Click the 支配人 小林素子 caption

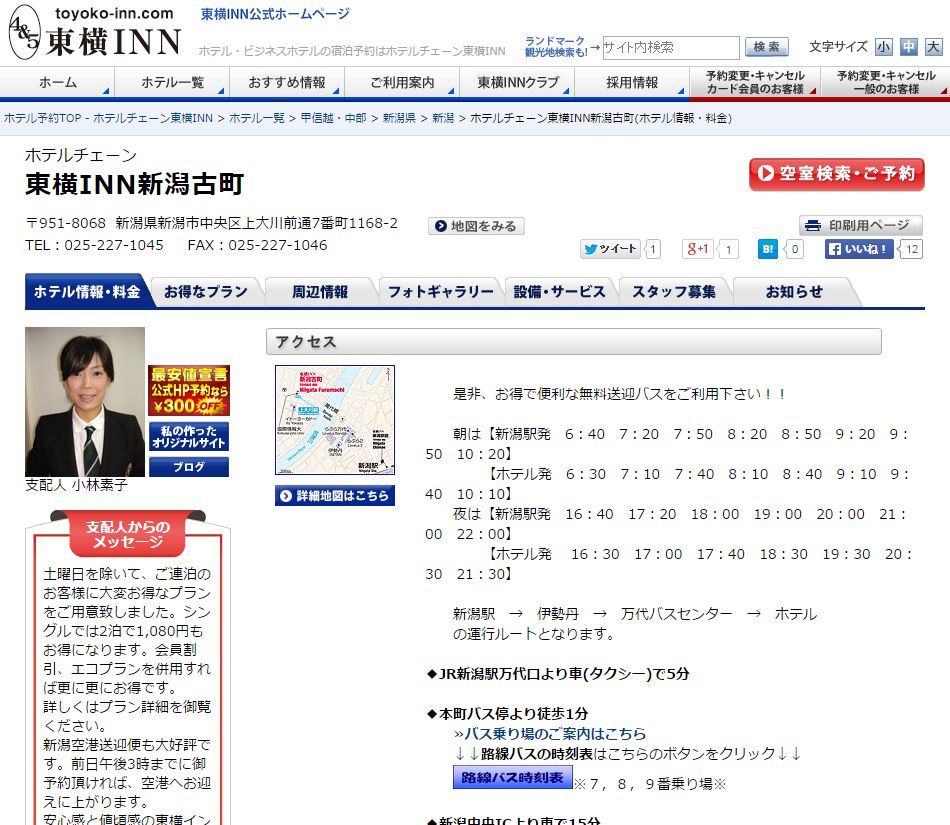[x=76, y=485]
